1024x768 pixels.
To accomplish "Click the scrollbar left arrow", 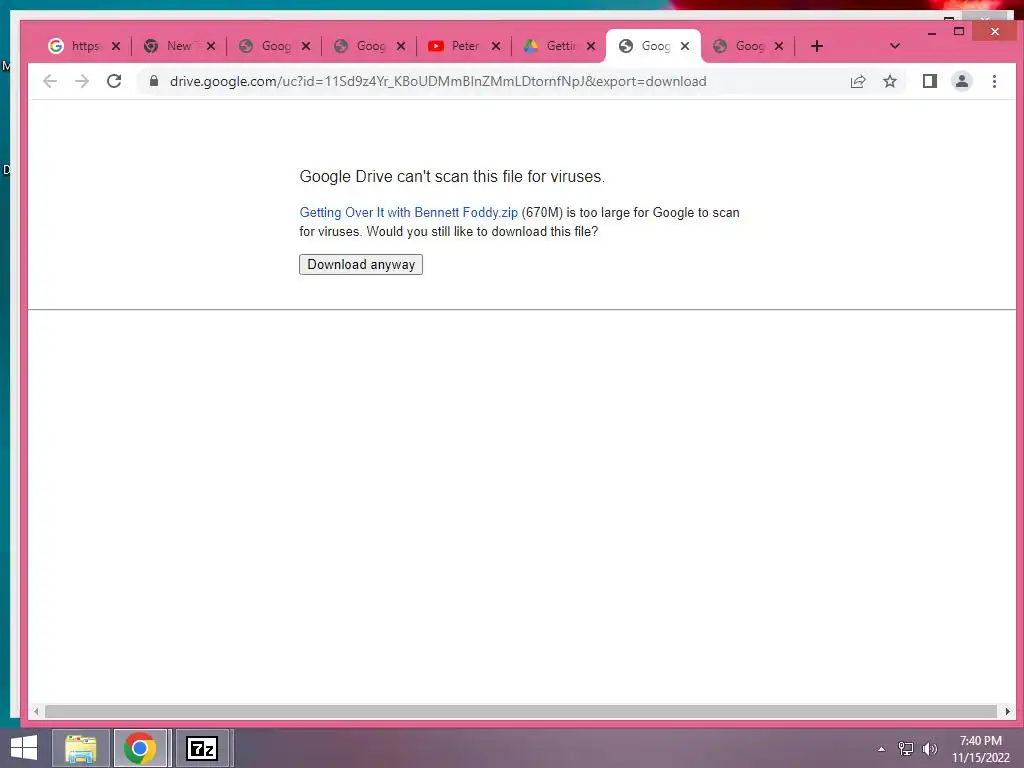I will [37, 711].
